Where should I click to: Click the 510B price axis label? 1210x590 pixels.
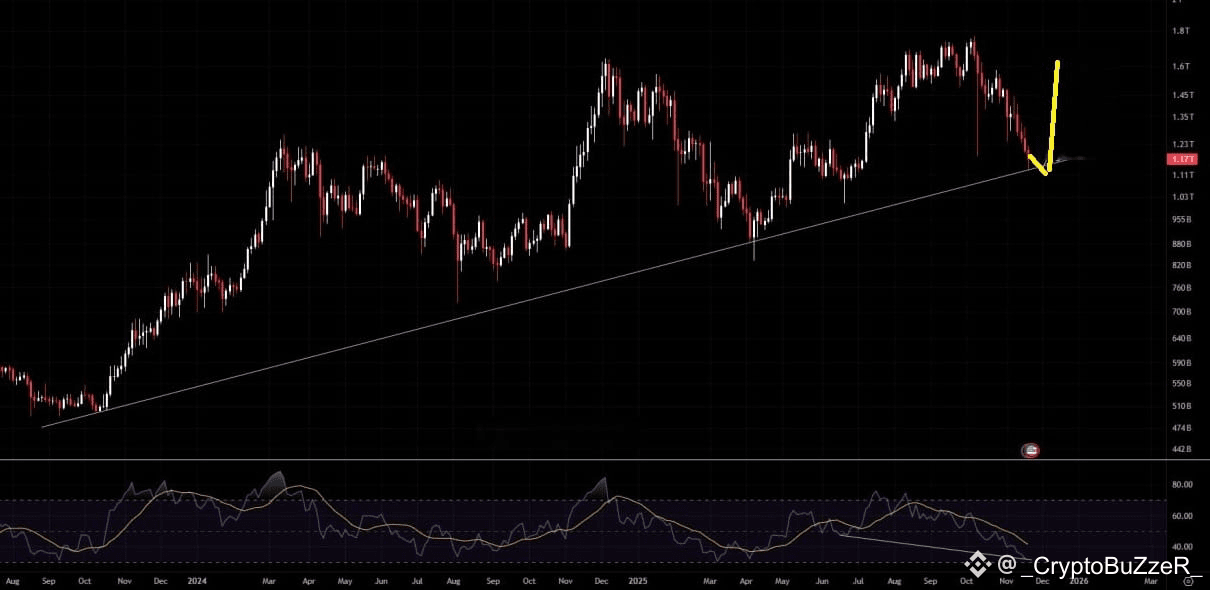[x=1182, y=406]
